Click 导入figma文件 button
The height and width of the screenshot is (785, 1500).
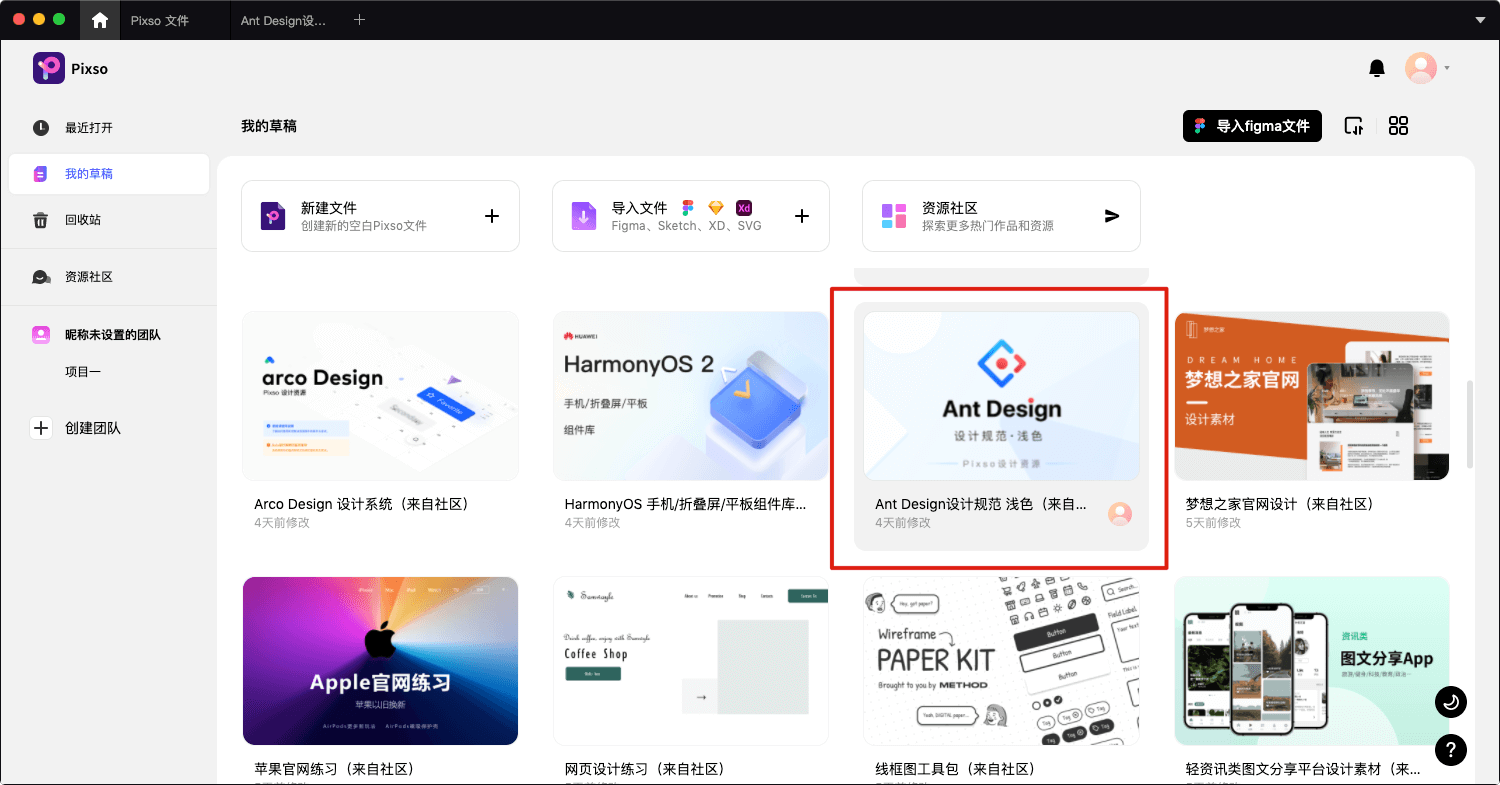coord(1252,126)
